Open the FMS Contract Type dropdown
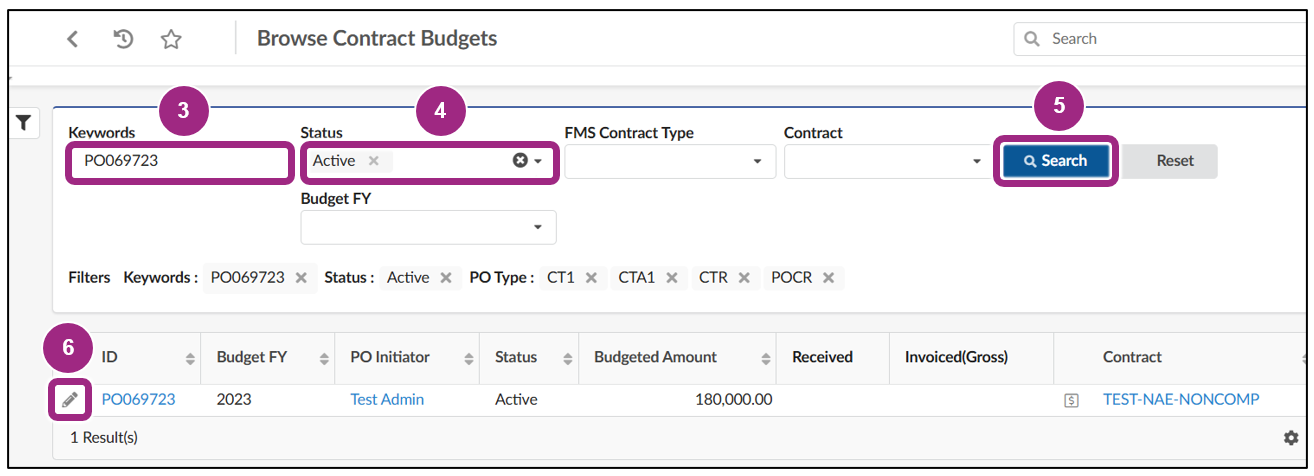The height and width of the screenshot is (476, 1314). 670,162
